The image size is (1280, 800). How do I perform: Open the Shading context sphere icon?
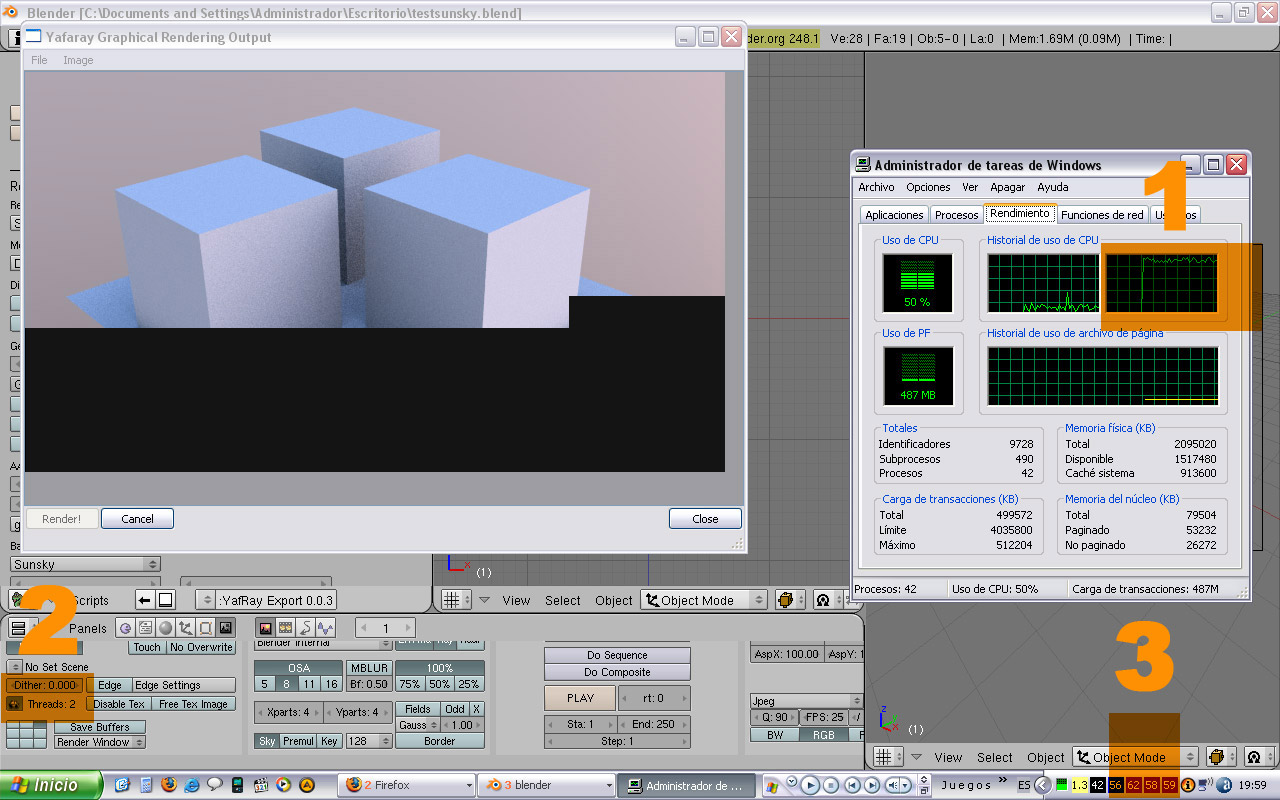click(x=166, y=628)
